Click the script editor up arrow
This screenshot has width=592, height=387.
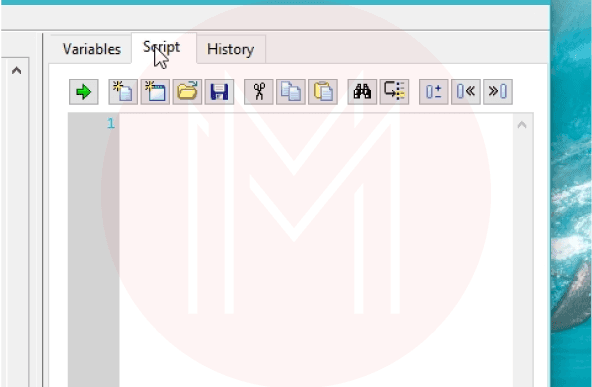pos(522,125)
